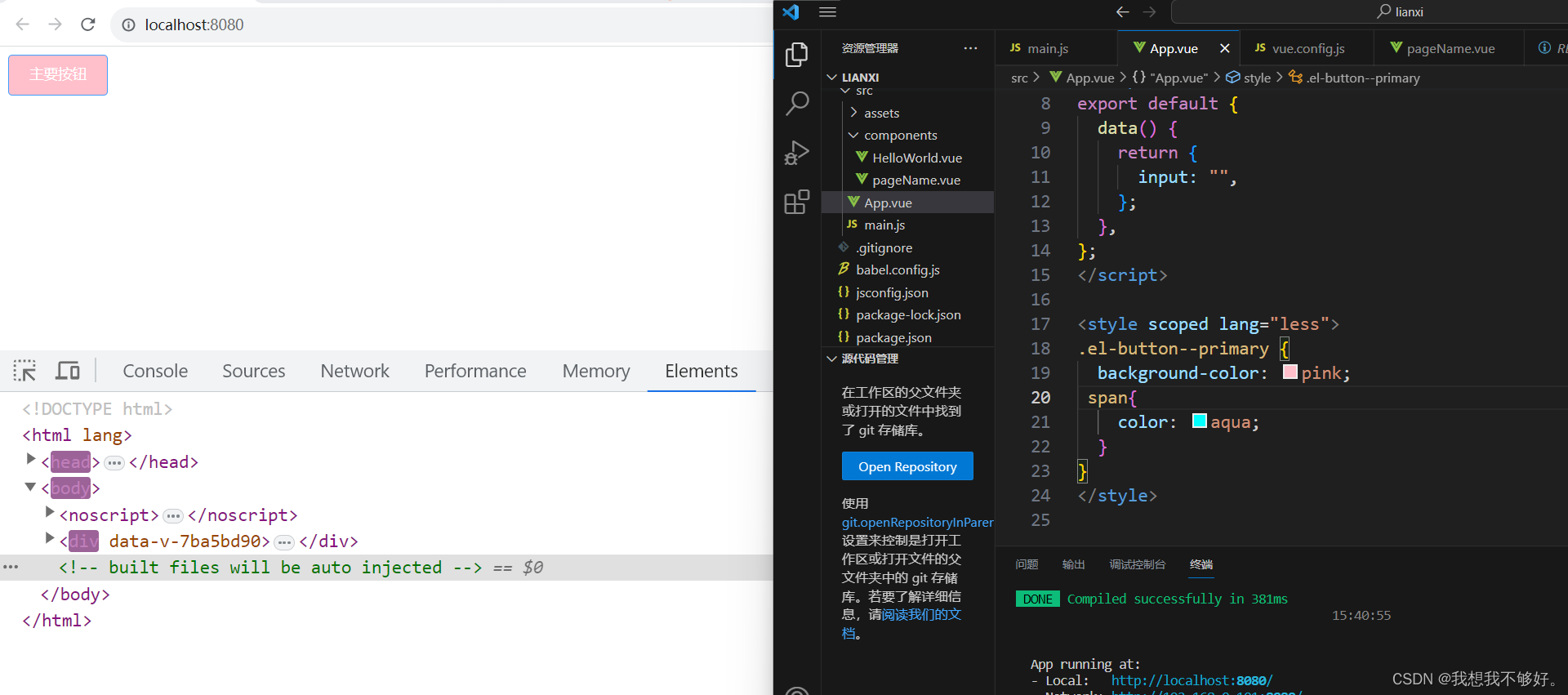Click the Vue icon of HelloWorld.vue in the explorer

(862, 157)
